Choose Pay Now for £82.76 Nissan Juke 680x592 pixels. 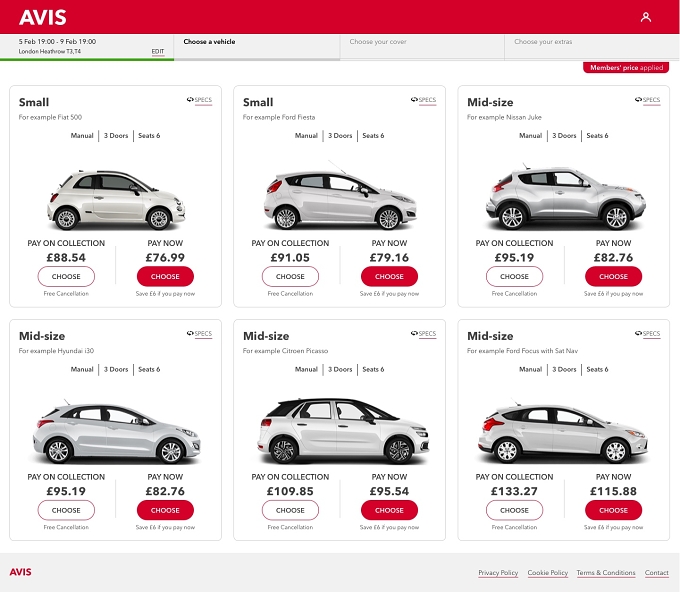click(x=613, y=276)
